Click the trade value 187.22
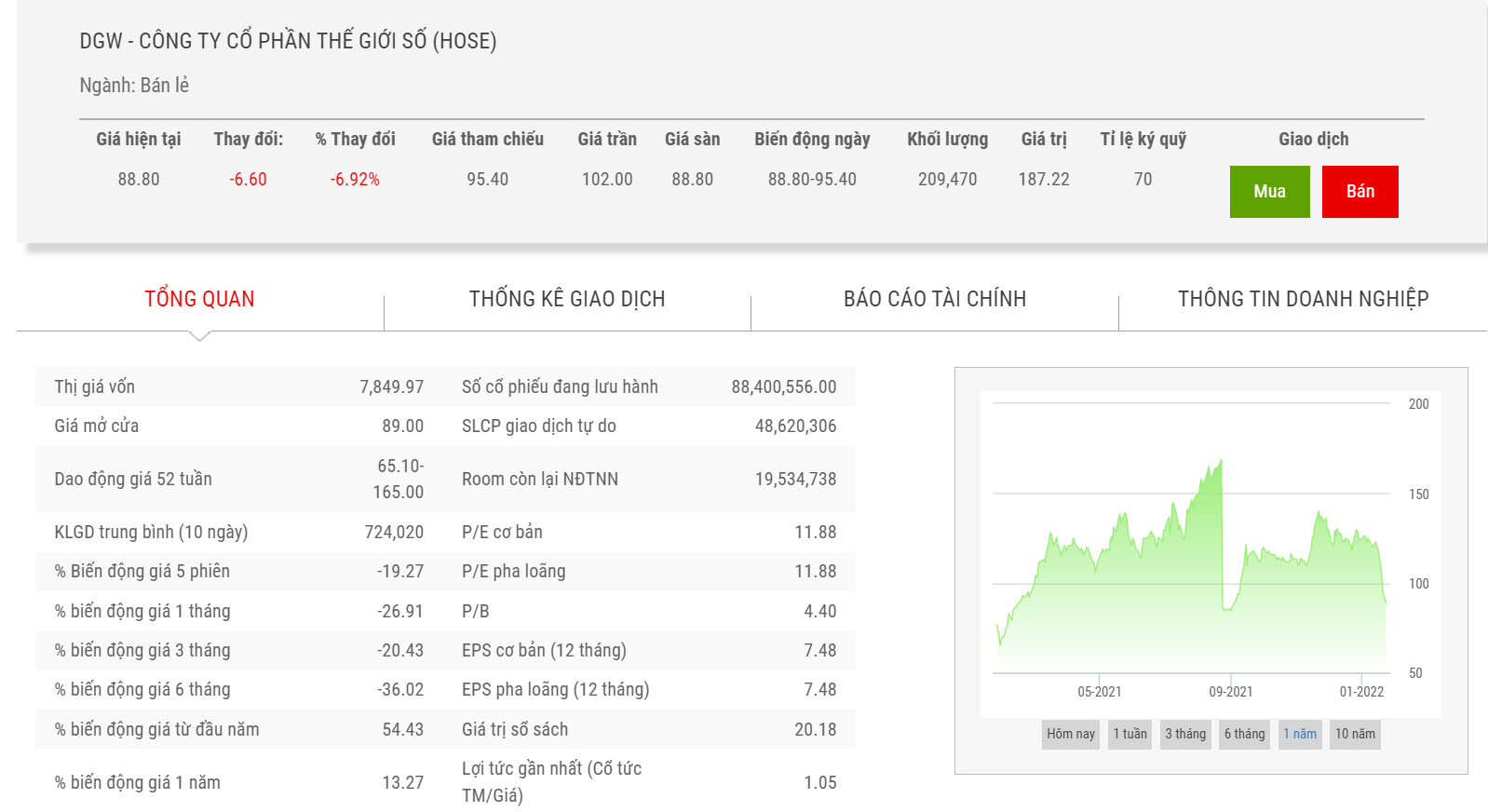This screenshot has height=812, width=1488. 1044,180
